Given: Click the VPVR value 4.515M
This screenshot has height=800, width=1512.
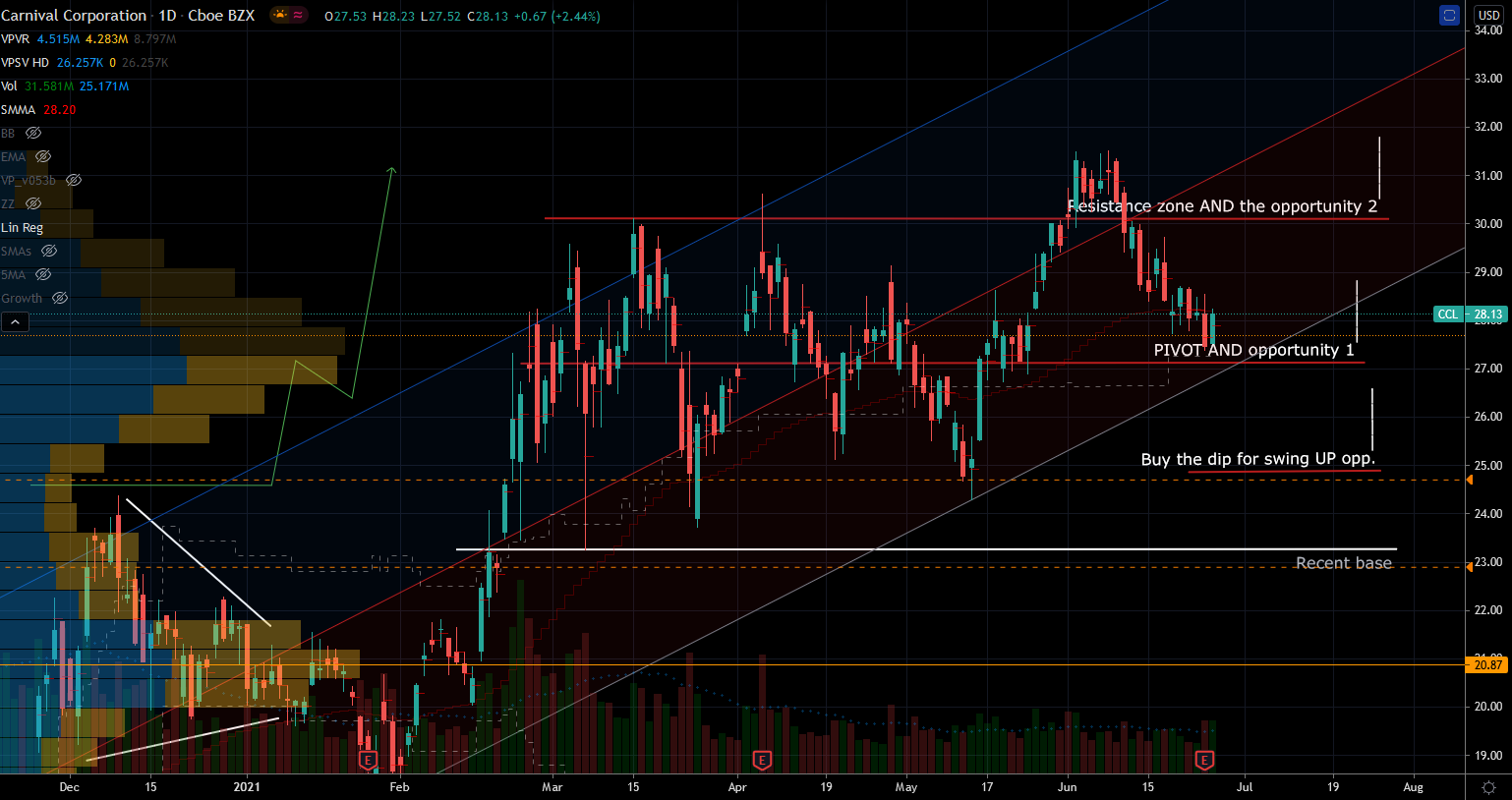Looking at the screenshot, I should [59, 38].
